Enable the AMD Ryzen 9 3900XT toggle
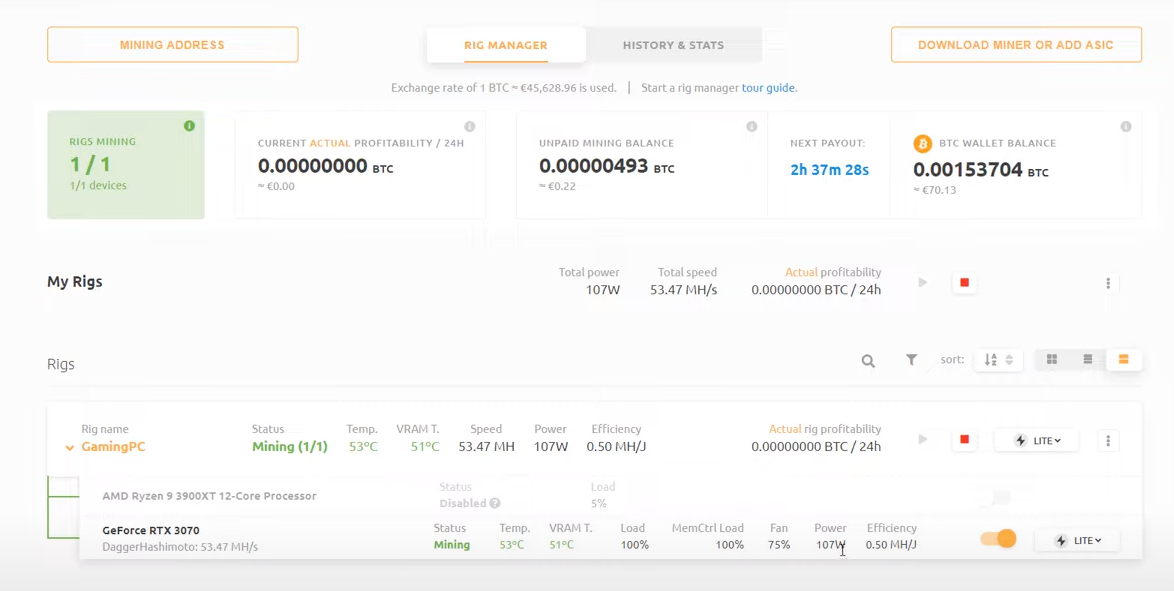Viewport: 1174px width, 591px height. pyautogui.click(x=998, y=497)
